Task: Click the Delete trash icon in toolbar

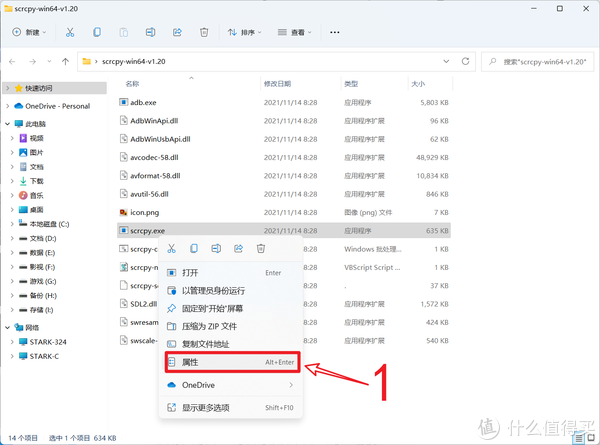Action: (204, 33)
